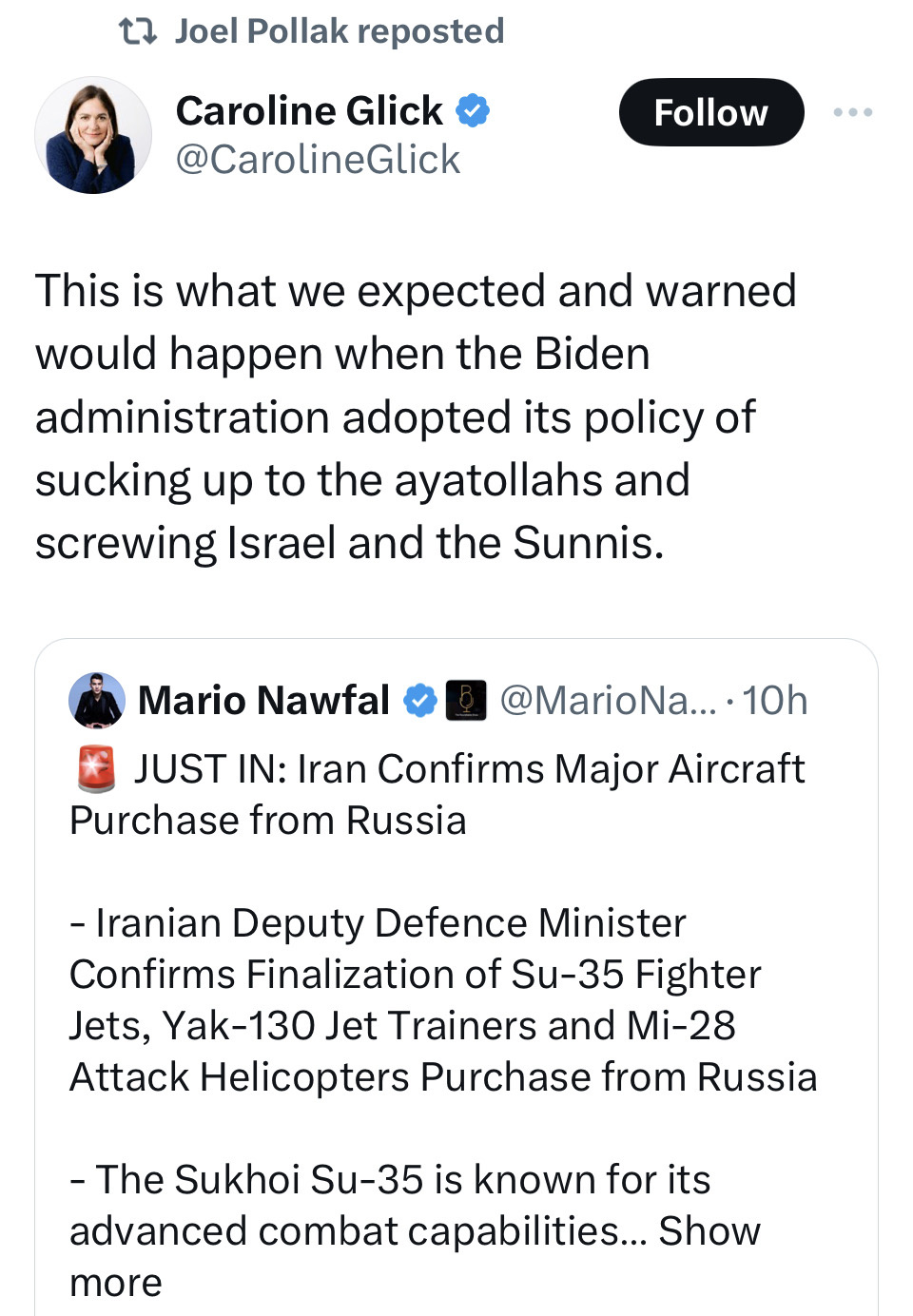The image size is (913, 1316).
Task: Click Mario Nawfal's verified checkmark badge
Action: tap(419, 701)
